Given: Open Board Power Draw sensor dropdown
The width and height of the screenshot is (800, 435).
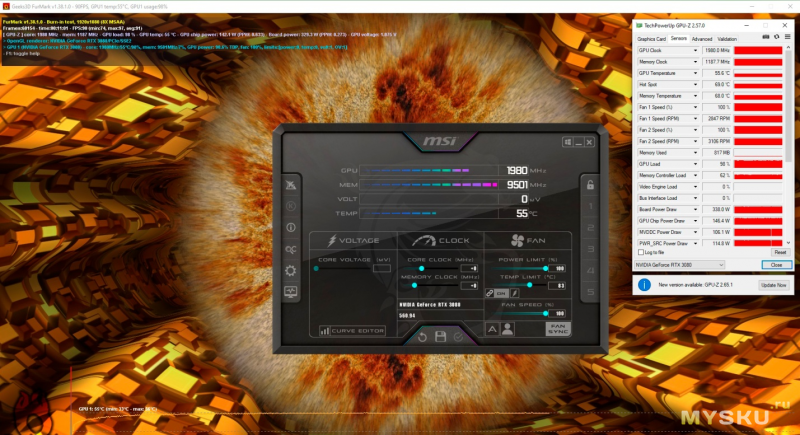Looking at the screenshot, I should click(x=695, y=210).
